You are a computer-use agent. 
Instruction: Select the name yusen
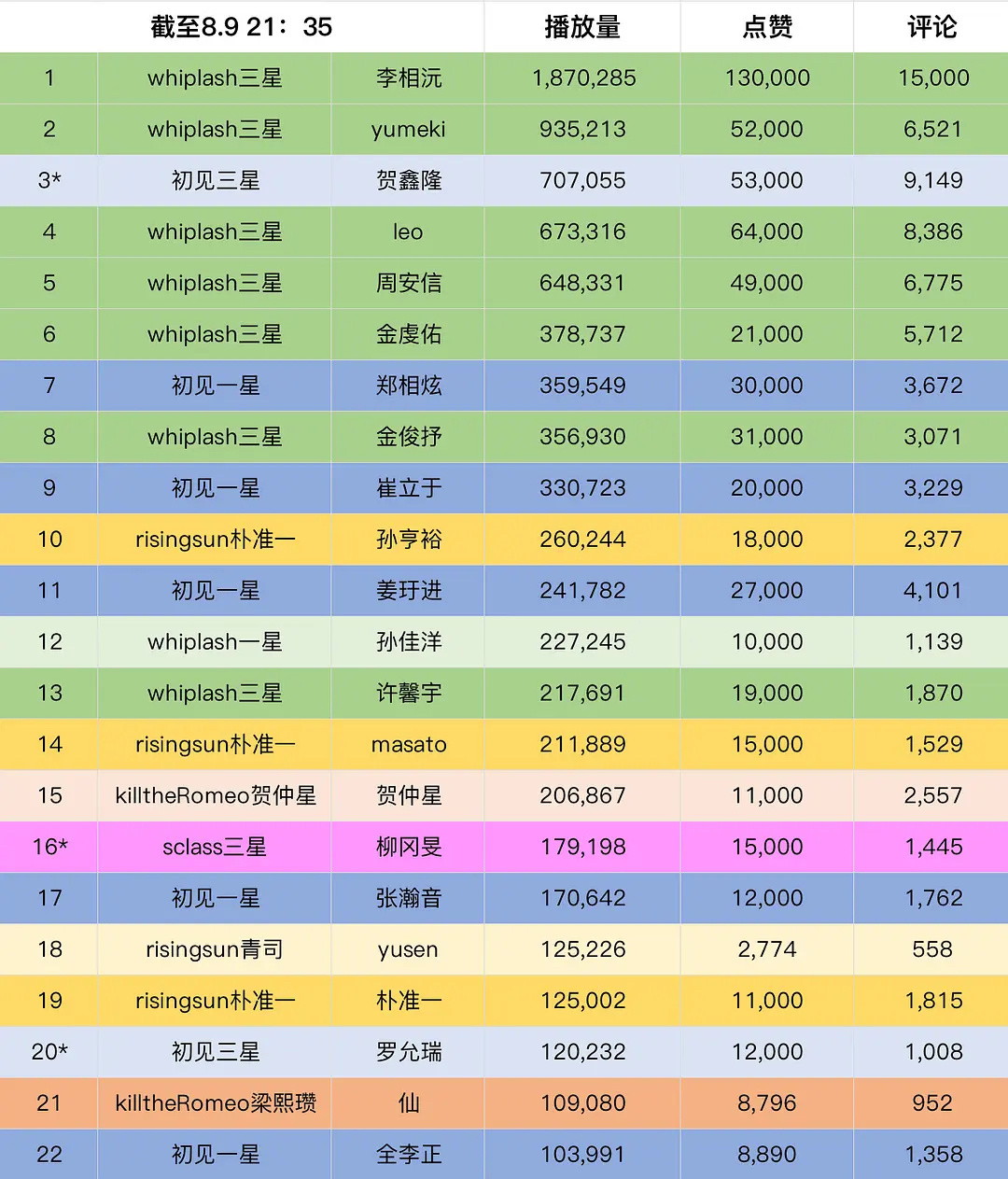point(408,950)
